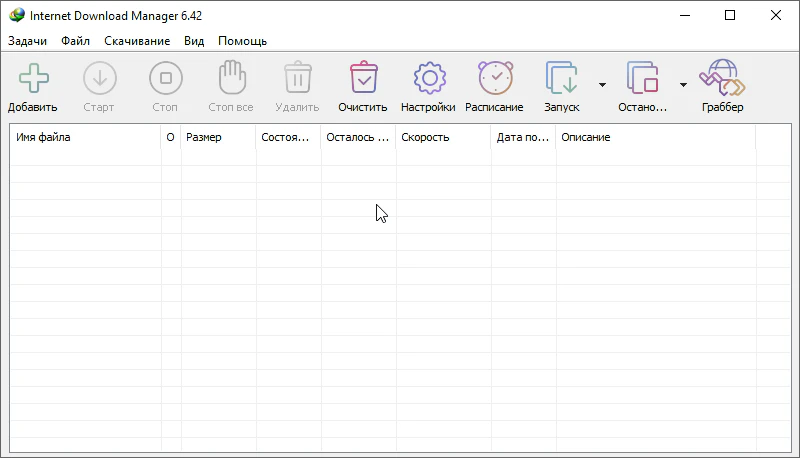The height and width of the screenshot is (458, 800).
Task: Open the Задачи menu
Action: [28, 41]
